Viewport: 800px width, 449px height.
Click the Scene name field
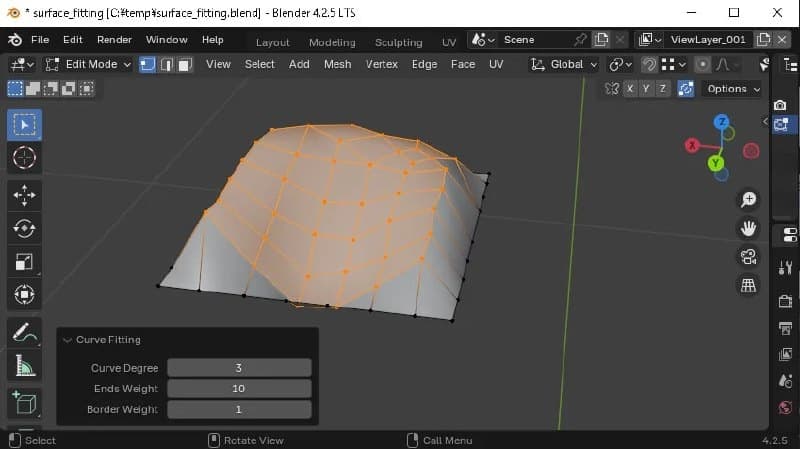click(535, 40)
